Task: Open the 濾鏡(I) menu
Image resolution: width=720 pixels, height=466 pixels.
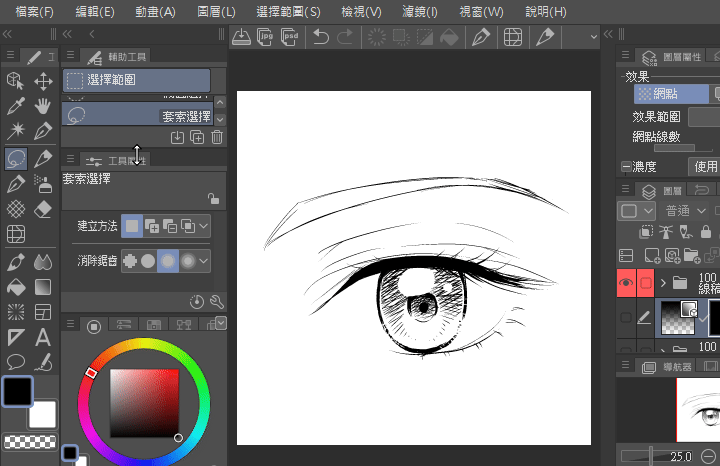Action: (x=420, y=12)
